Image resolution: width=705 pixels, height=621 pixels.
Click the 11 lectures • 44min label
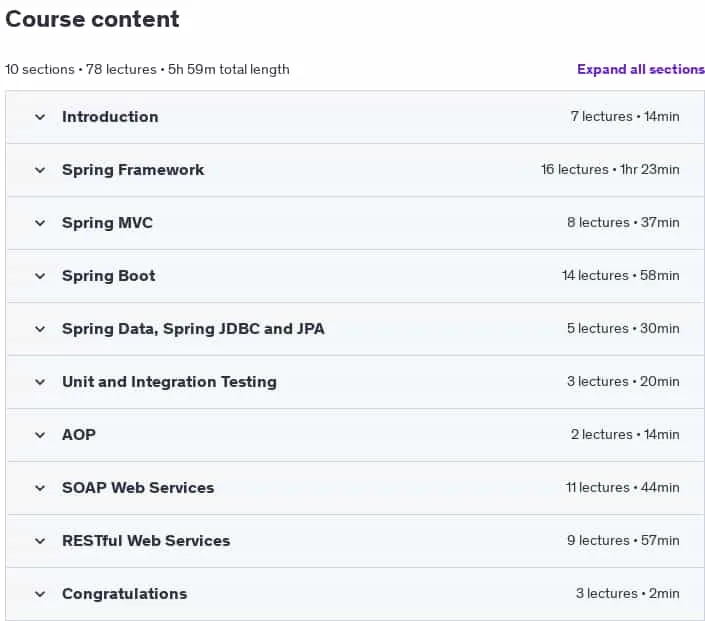coord(623,487)
